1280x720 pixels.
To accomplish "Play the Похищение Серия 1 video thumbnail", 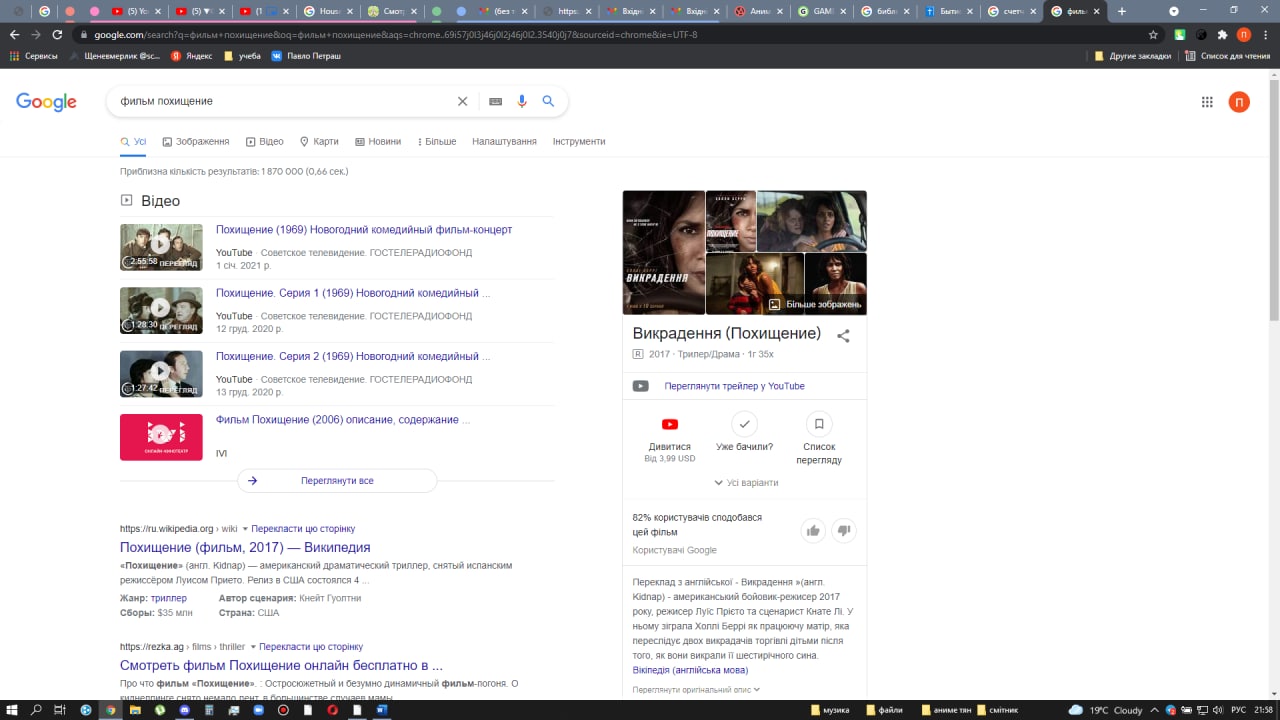I will 161,310.
